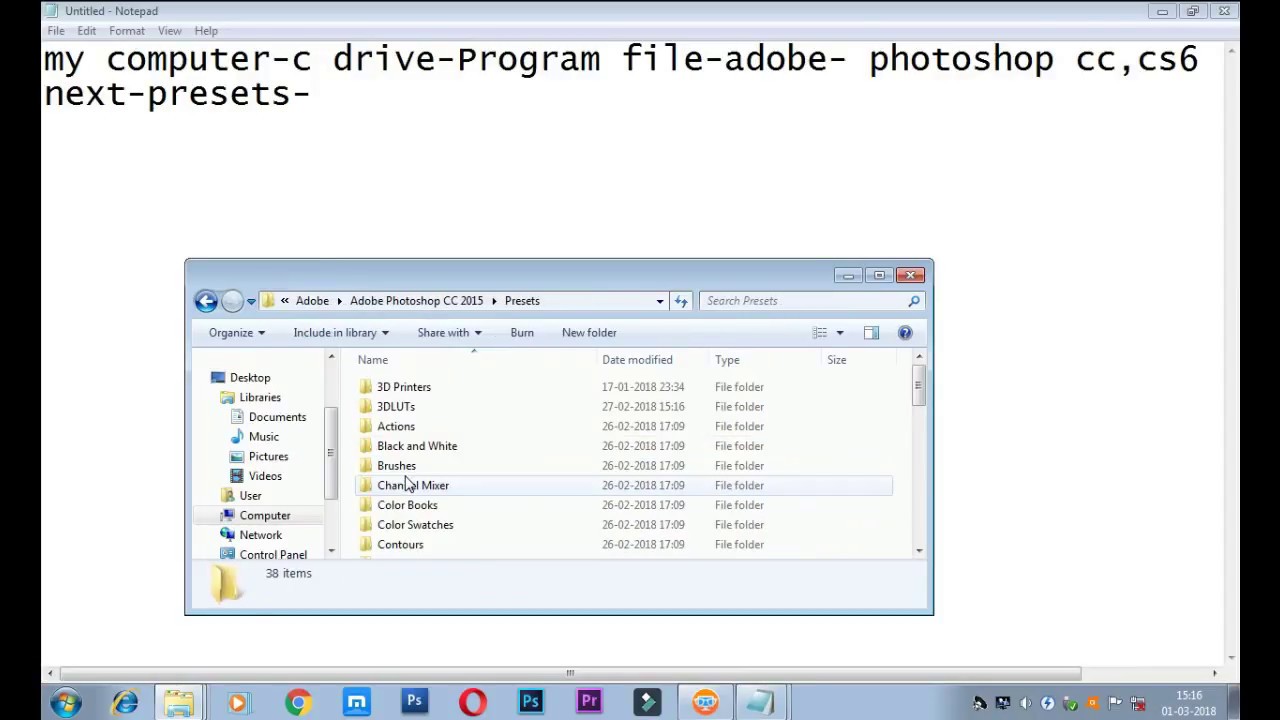Image resolution: width=1280 pixels, height=720 pixels.
Task: Click the Explorer help icon
Action: tap(905, 333)
